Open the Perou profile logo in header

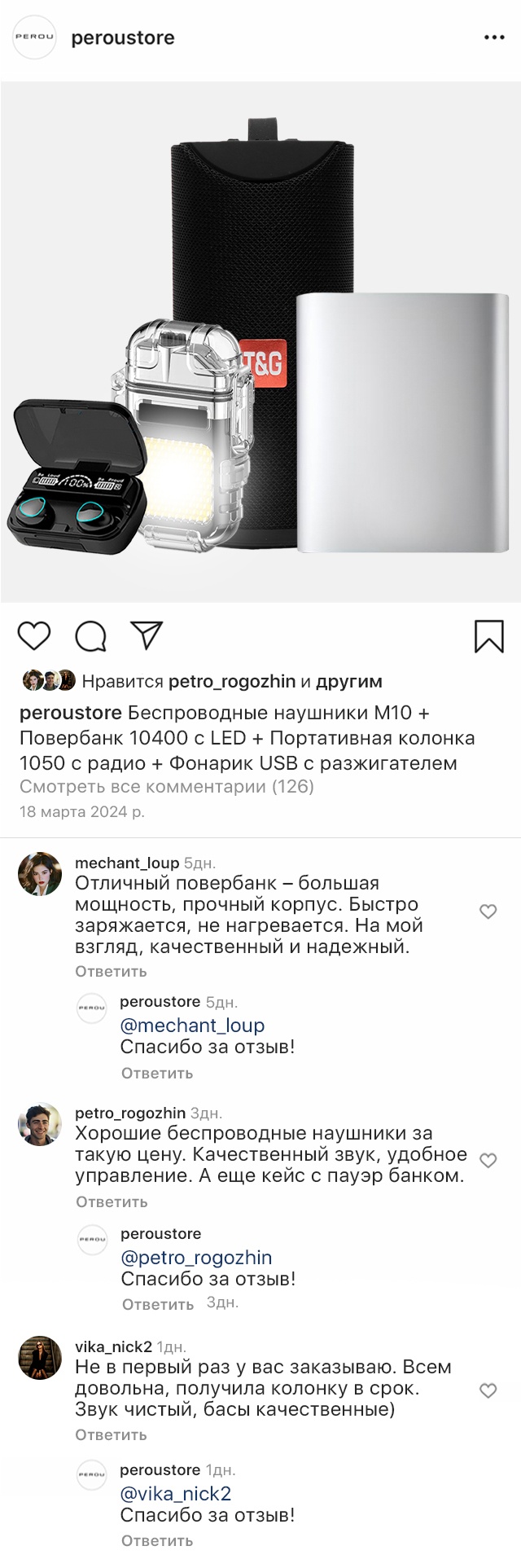35,37
